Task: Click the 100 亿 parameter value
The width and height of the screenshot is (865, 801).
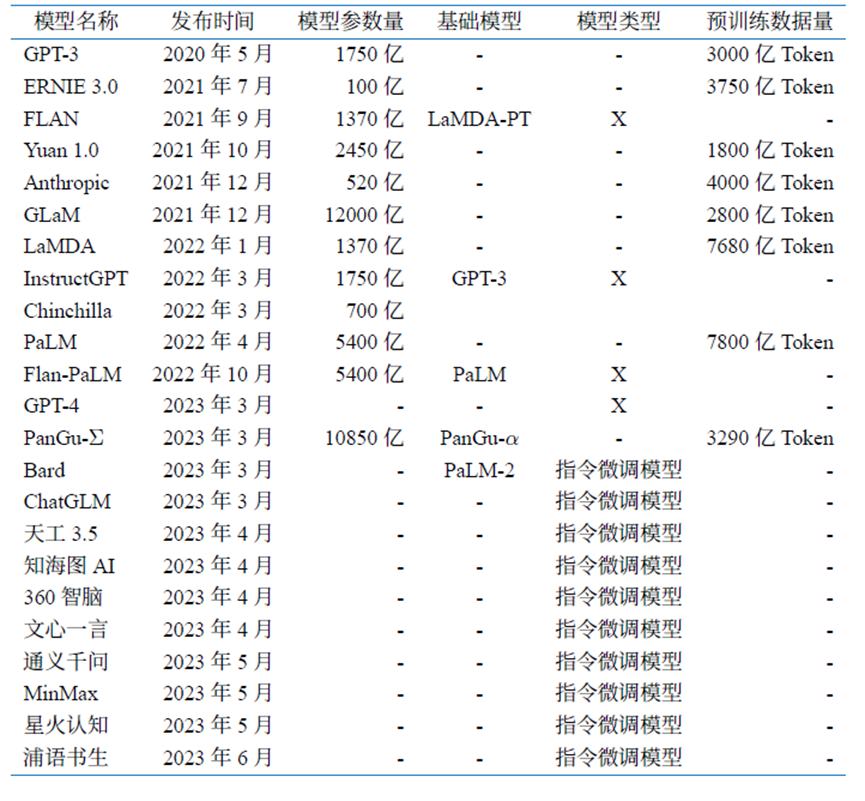Action: [375, 87]
